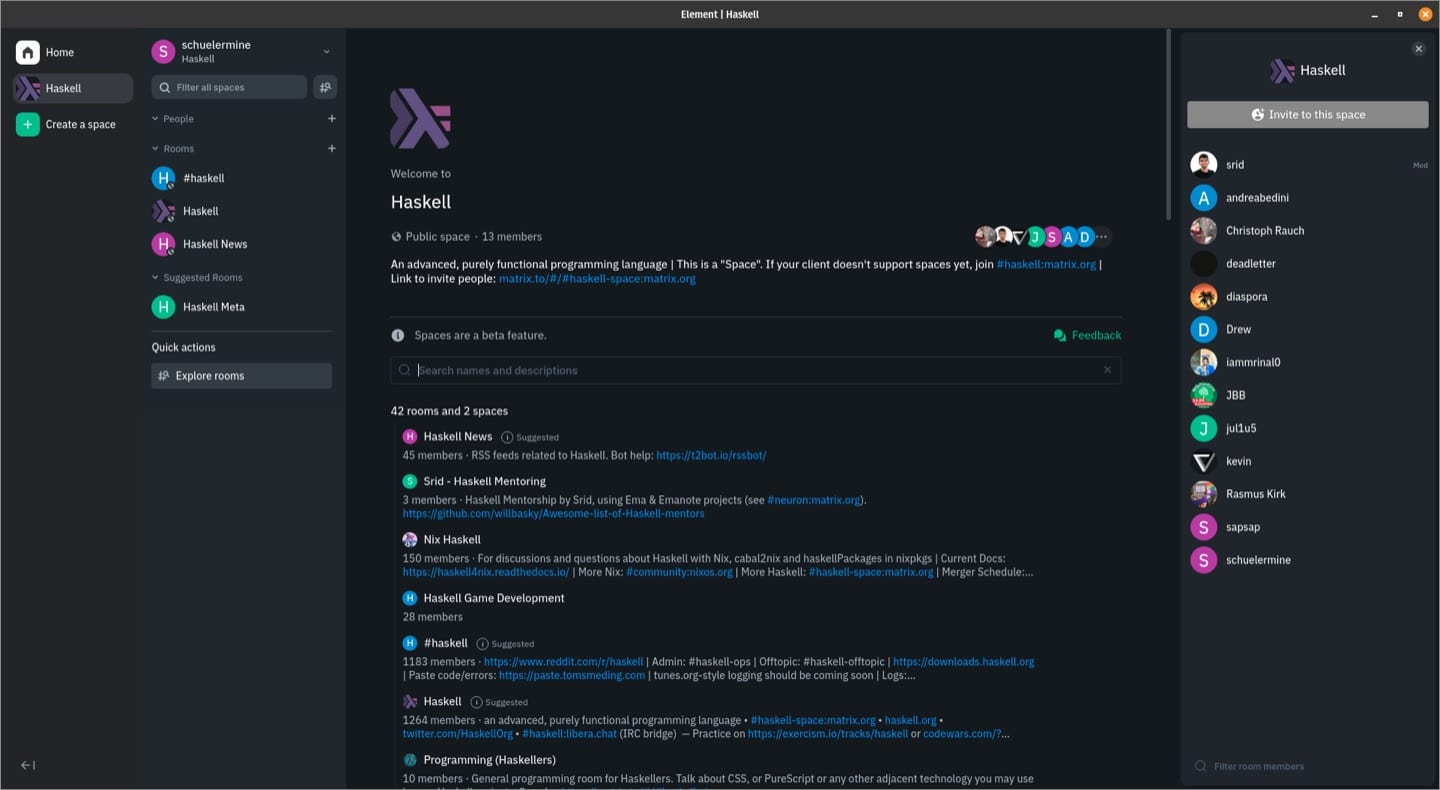Open the haskell4nix.readthedocs.io link
The height and width of the screenshot is (790, 1440).
click(x=486, y=572)
